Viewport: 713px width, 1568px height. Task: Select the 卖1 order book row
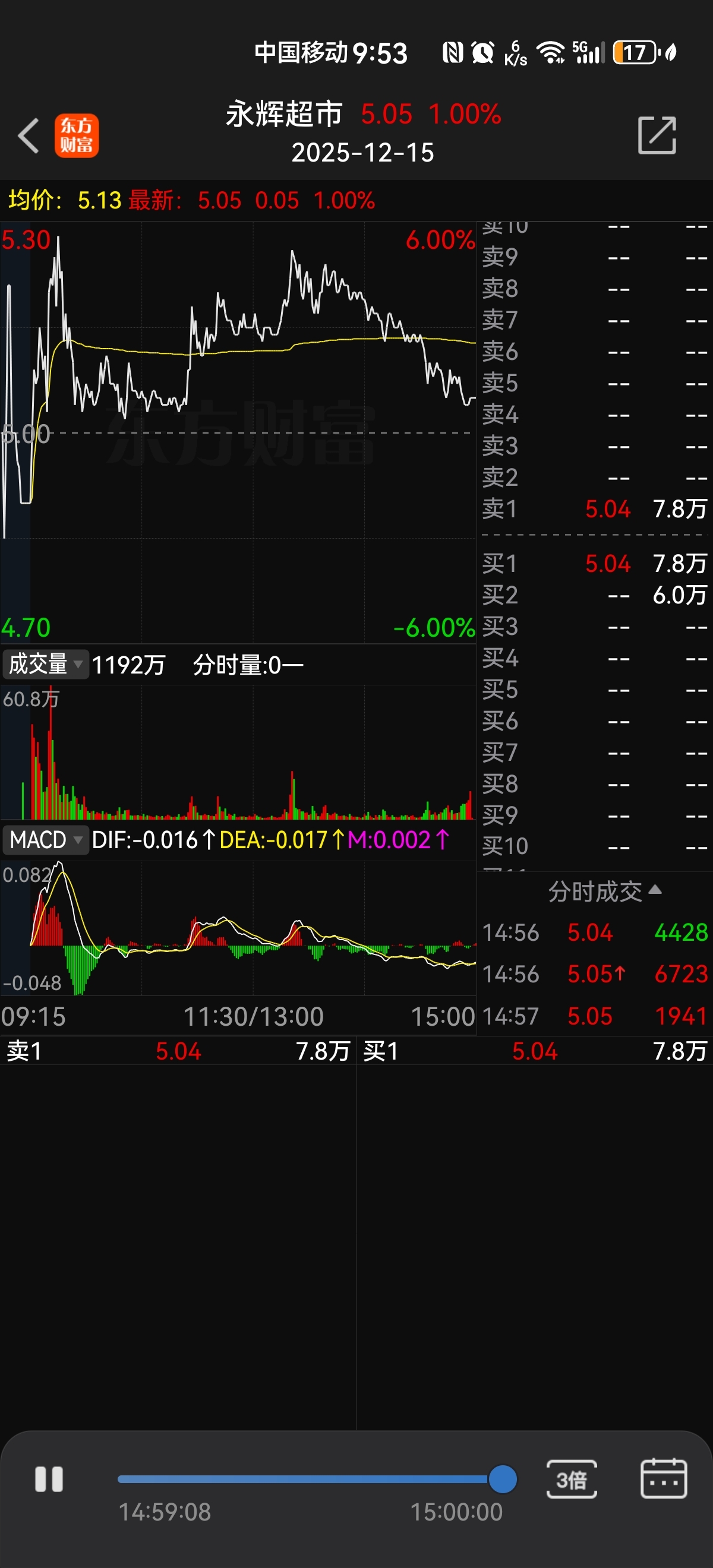[595, 509]
